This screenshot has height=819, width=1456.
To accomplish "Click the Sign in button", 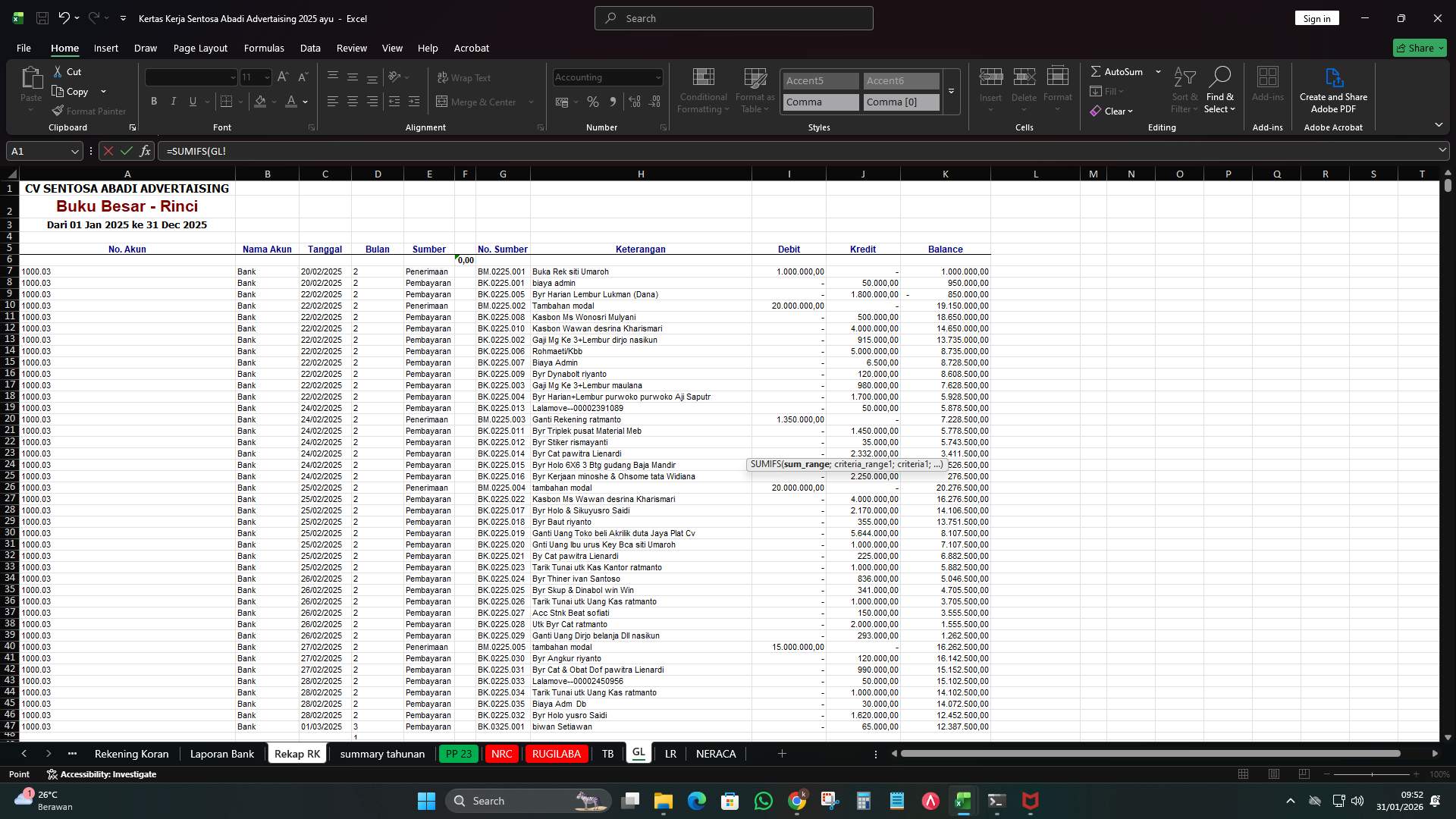I will [1316, 17].
